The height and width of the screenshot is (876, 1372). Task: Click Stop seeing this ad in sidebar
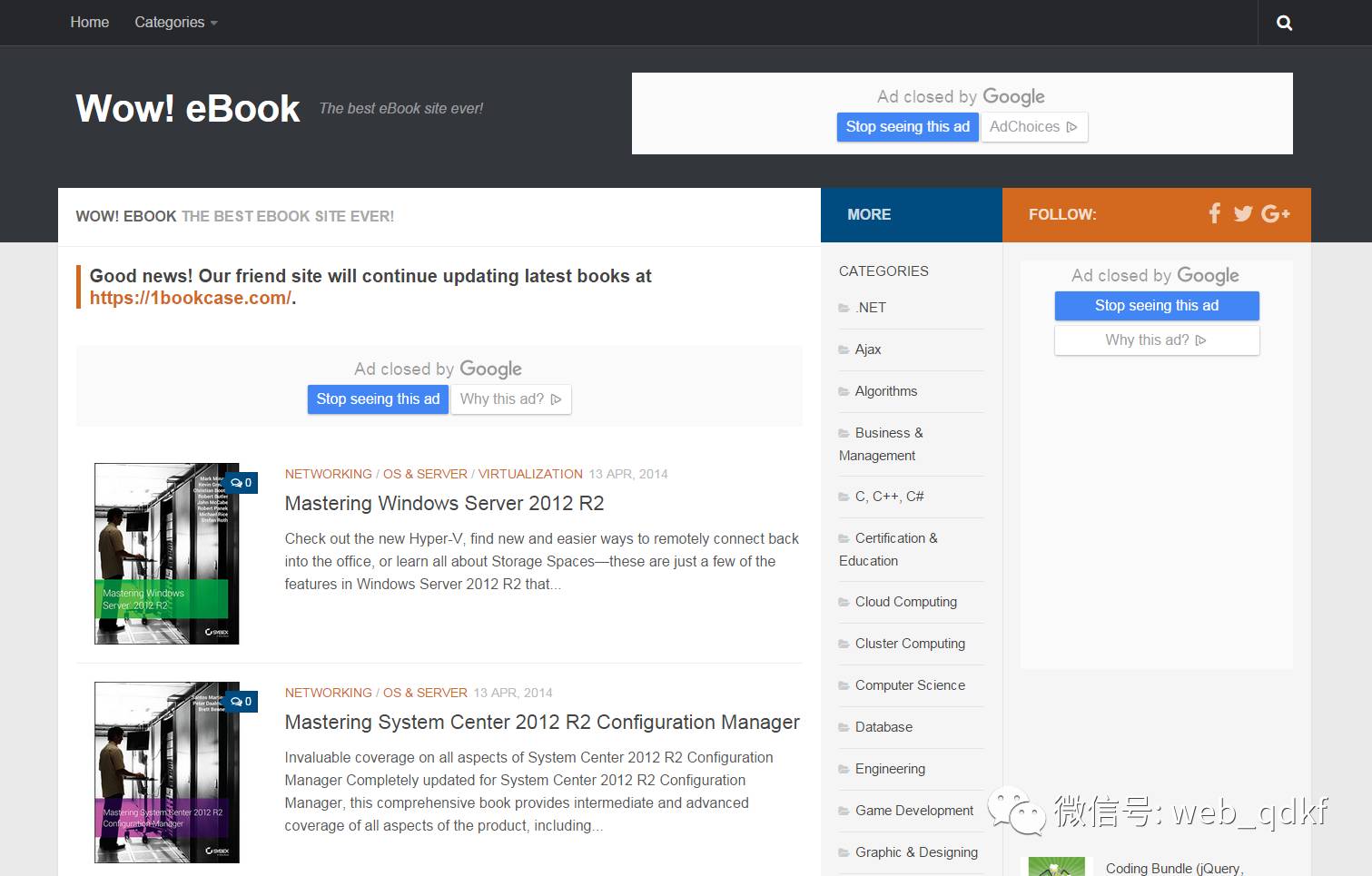(1157, 306)
